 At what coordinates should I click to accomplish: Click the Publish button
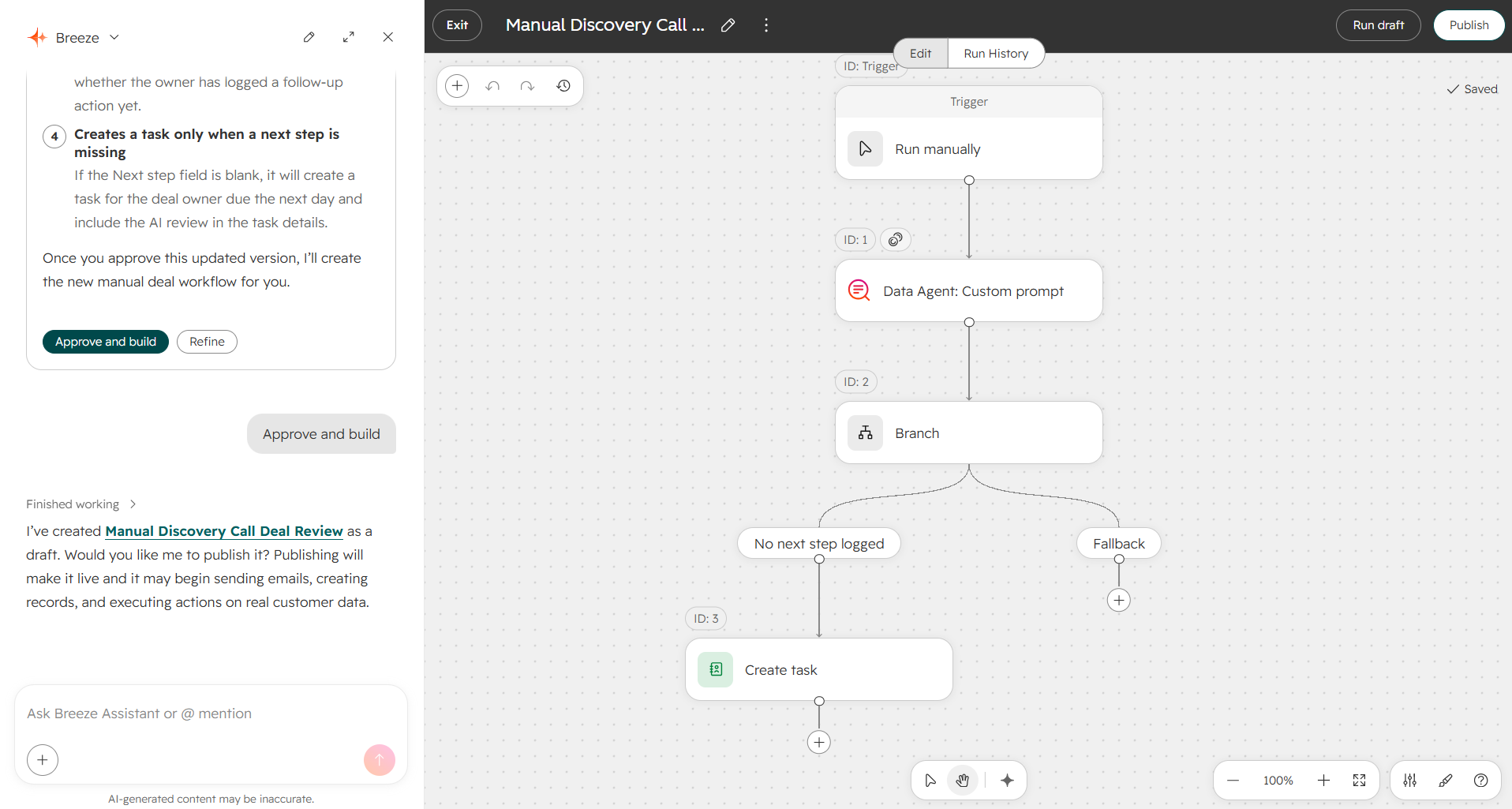[x=1469, y=25]
